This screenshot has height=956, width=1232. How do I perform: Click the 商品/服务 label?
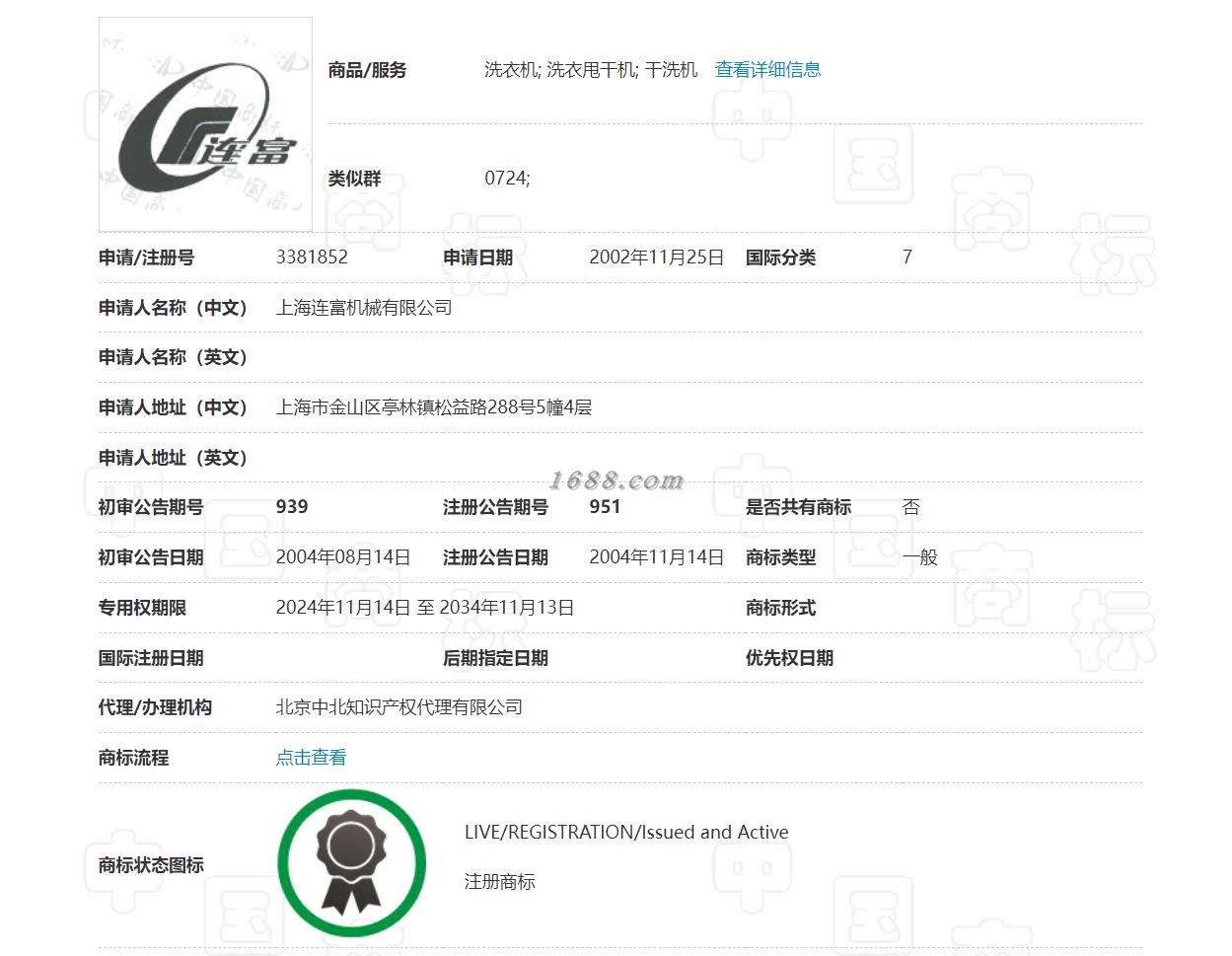(x=367, y=70)
